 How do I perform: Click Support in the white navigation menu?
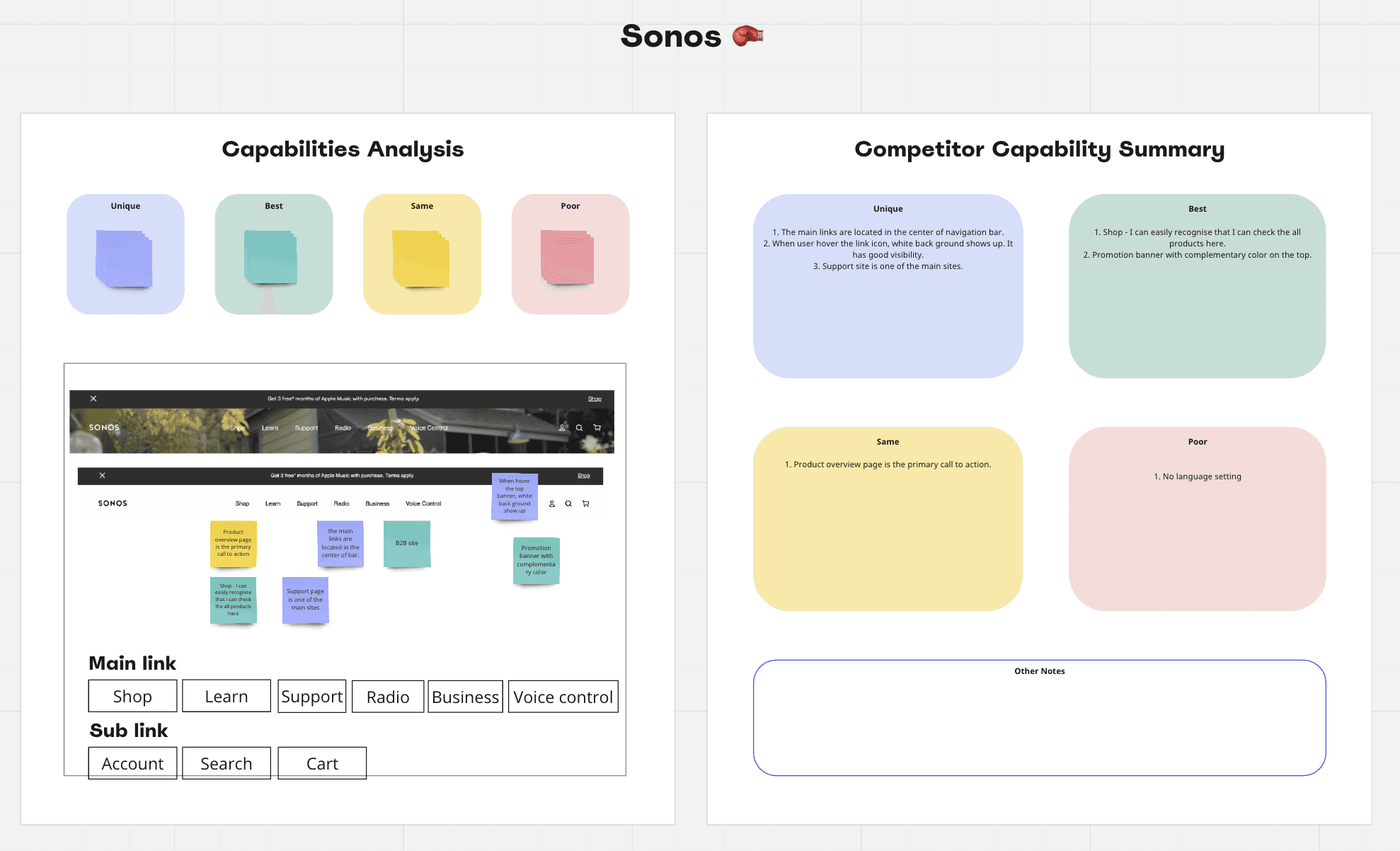click(307, 504)
